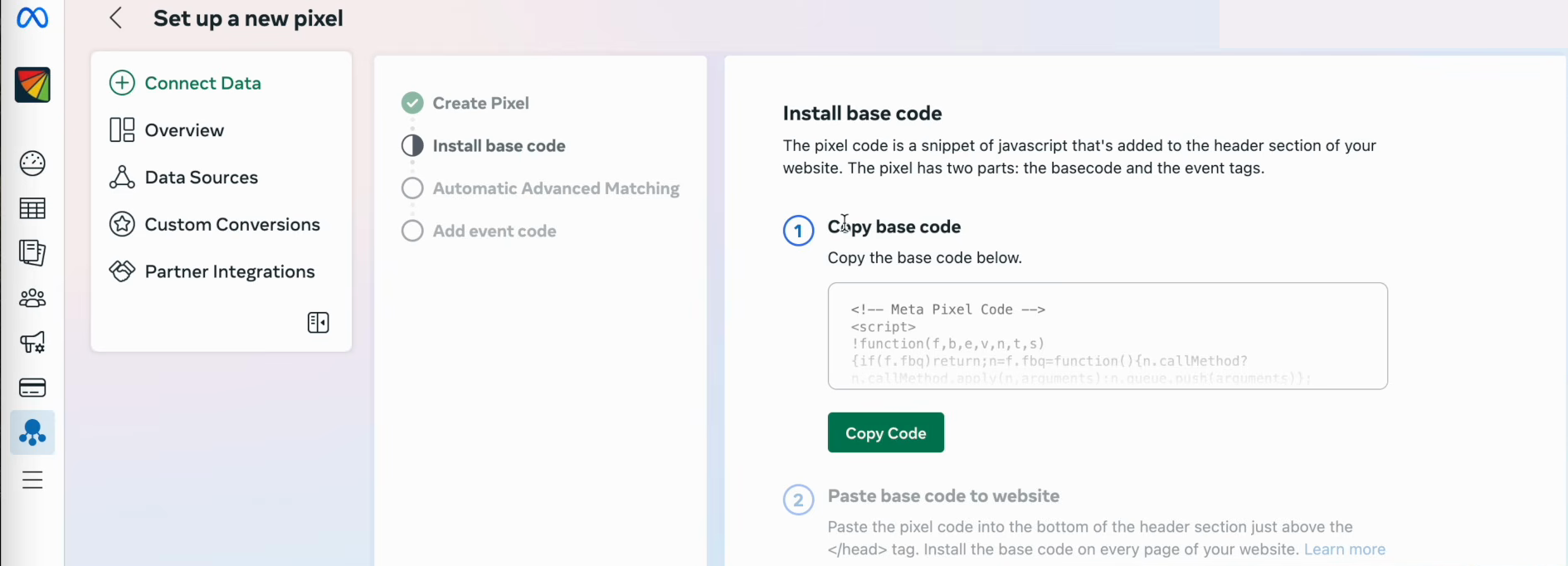Click the empty circle for Automatic Advanced Matching
The width and height of the screenshot is (1568, 566).
412,188
